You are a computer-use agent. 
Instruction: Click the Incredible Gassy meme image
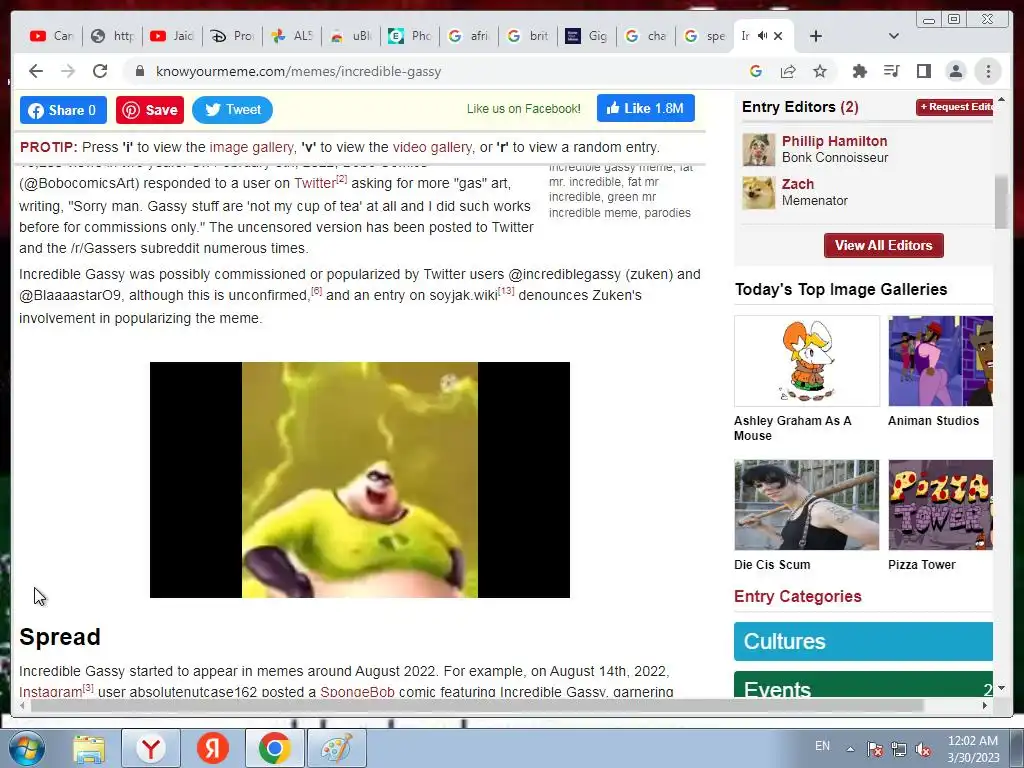[360, 480]
